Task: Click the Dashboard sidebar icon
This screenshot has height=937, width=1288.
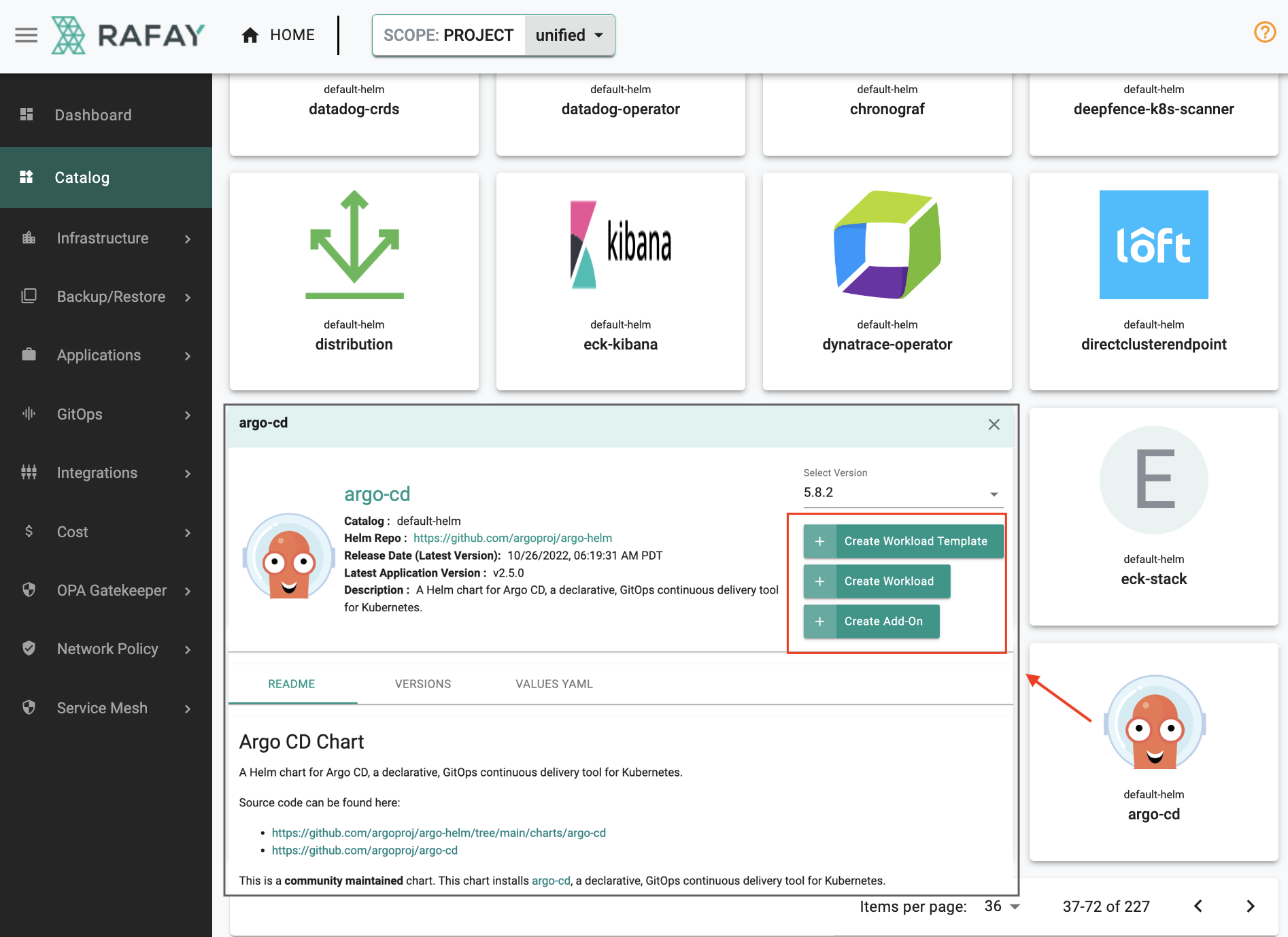Action: [27, 114]
